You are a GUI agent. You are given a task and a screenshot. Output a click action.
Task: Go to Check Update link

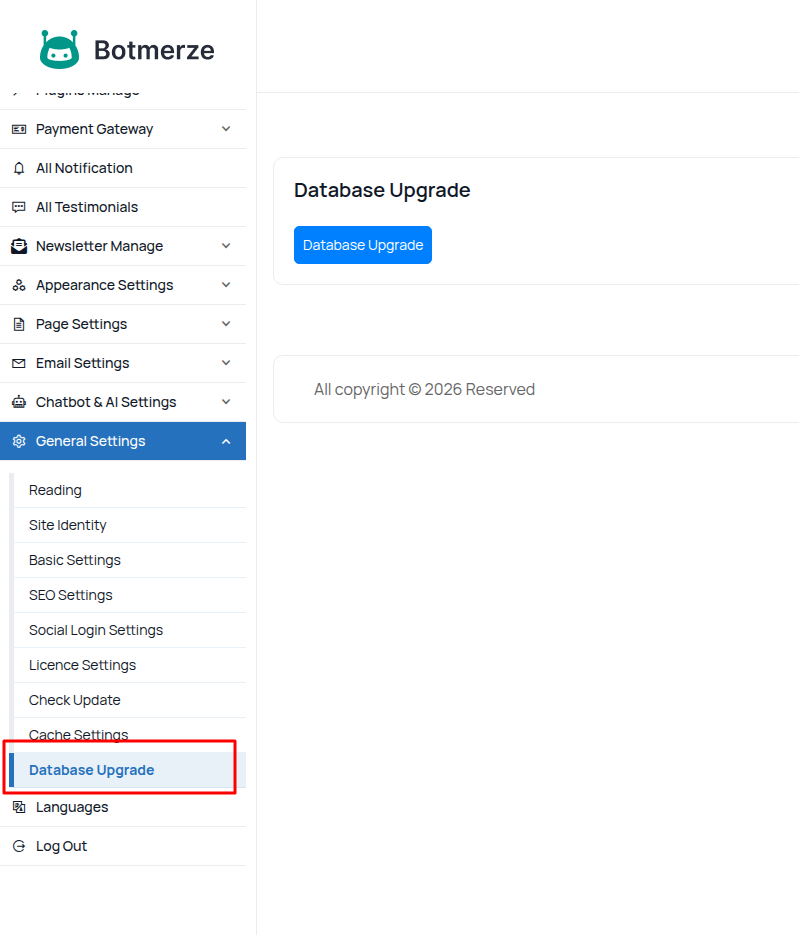point(75,700)
